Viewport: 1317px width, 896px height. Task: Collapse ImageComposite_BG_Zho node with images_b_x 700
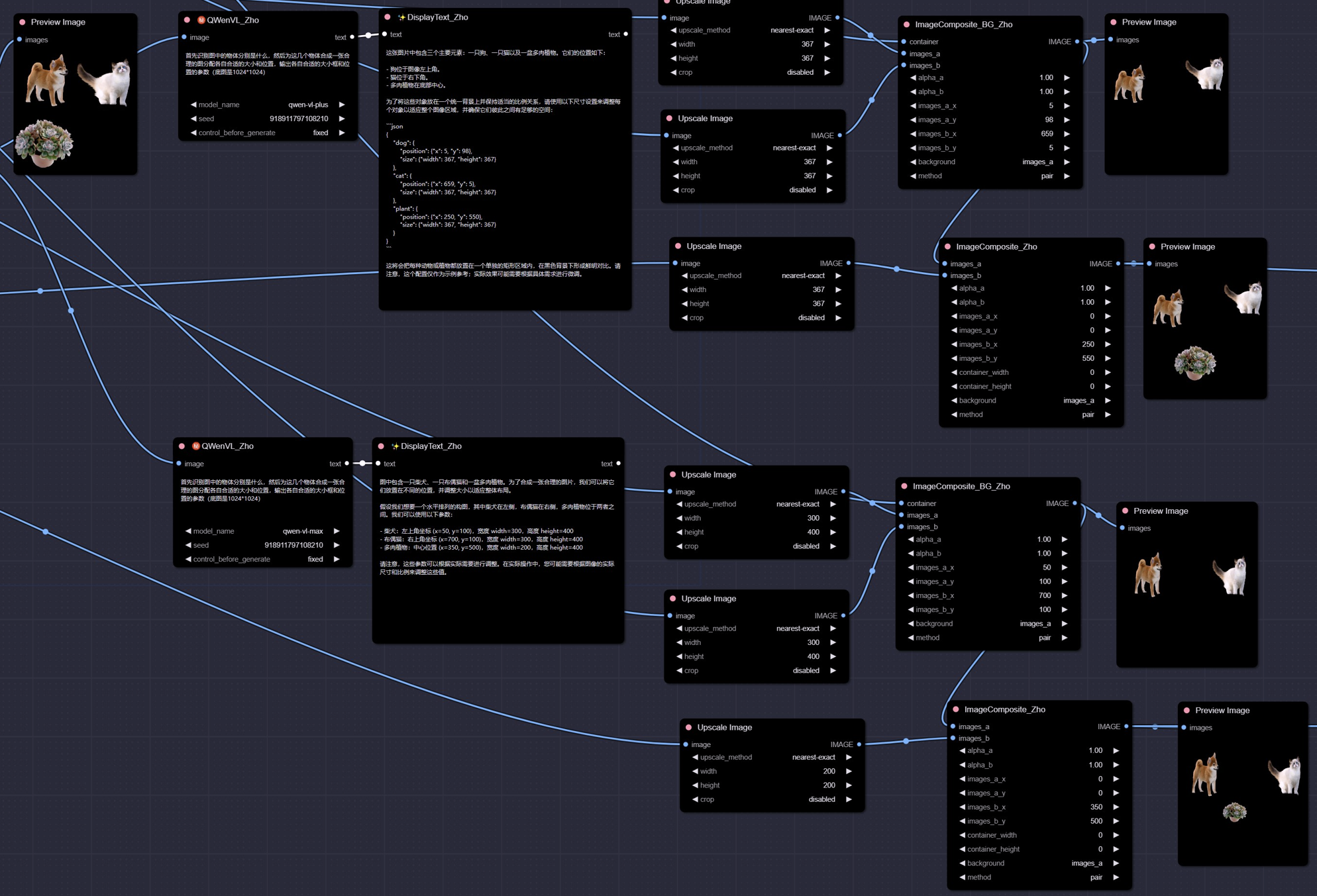[x=904, y=486]
